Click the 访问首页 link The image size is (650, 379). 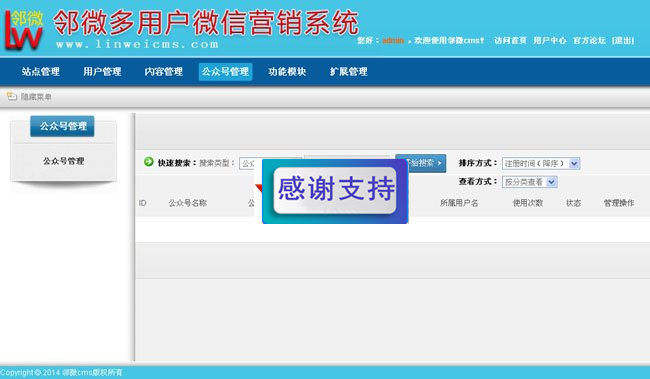tap(510, 40)
